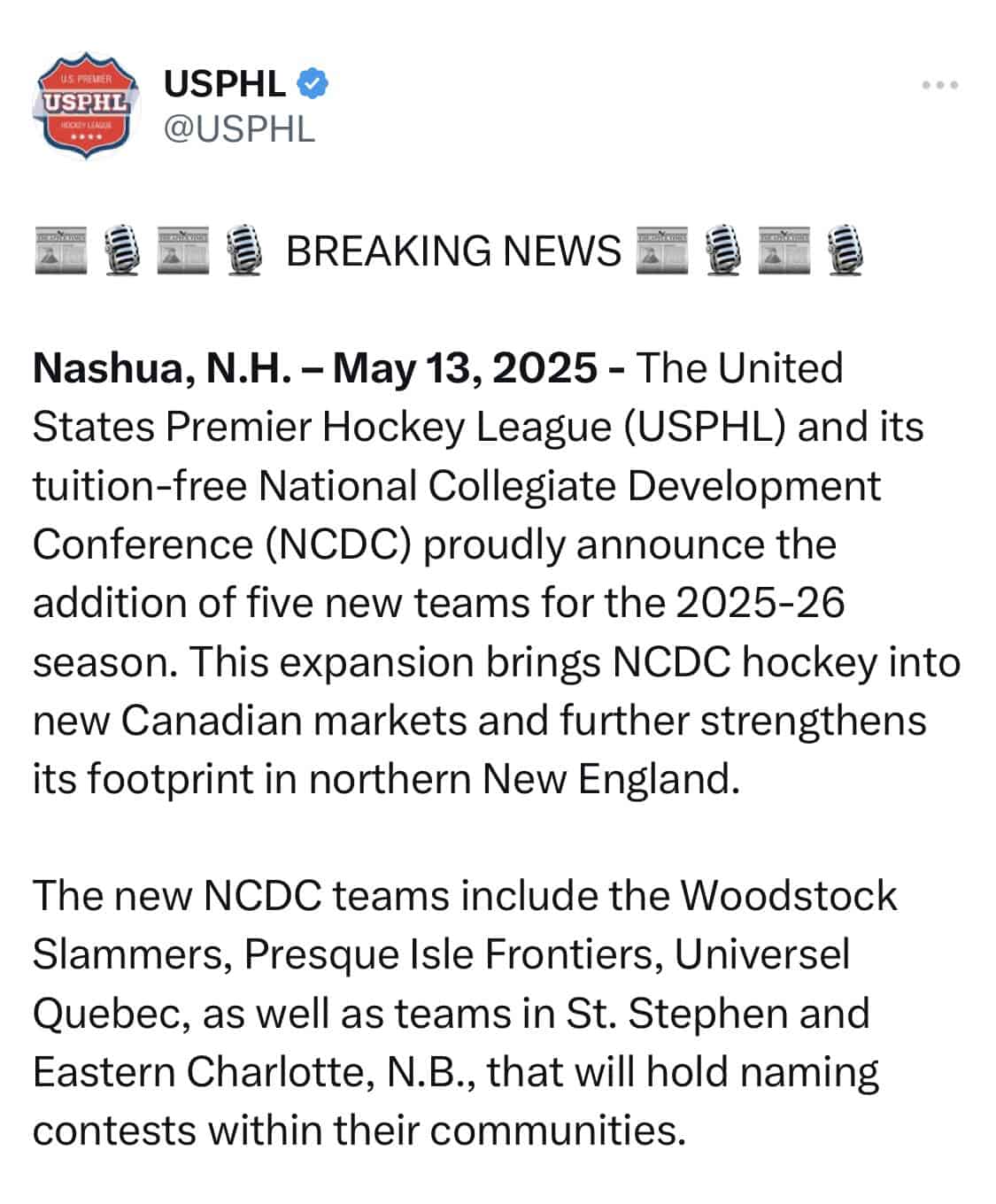Screen dimensions: 996x1204
Task: Click the (USPHL) abbreviation in the paragraph
Action: (x=705, y=428)
